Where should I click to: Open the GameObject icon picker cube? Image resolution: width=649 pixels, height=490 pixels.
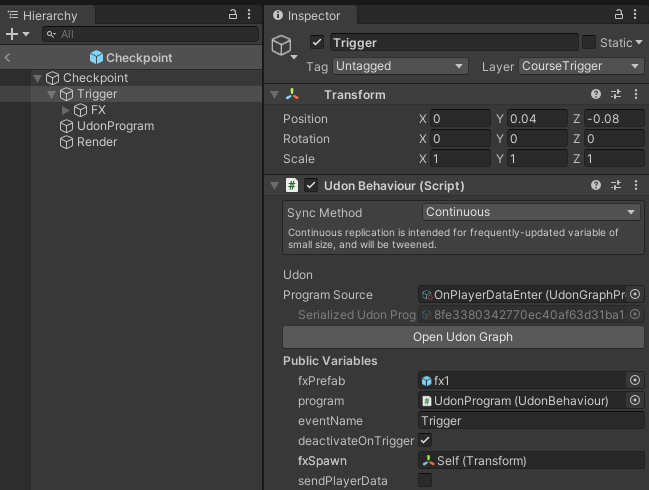coord(283,46)
